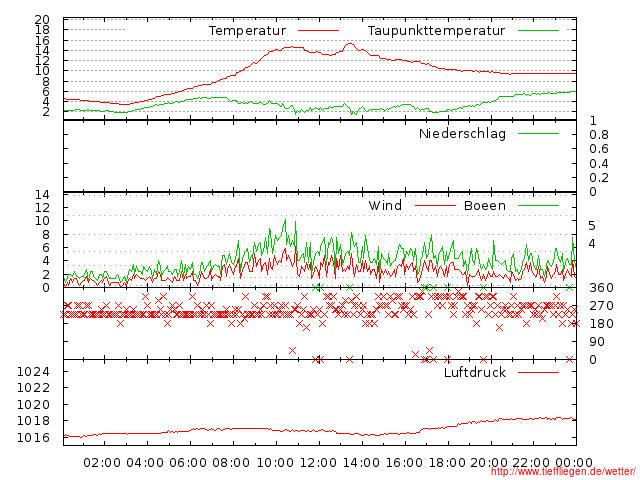The width and height of the screenshot is (640, 480).
Task: Click the red Wind legend line
Action: pos(435,205)
